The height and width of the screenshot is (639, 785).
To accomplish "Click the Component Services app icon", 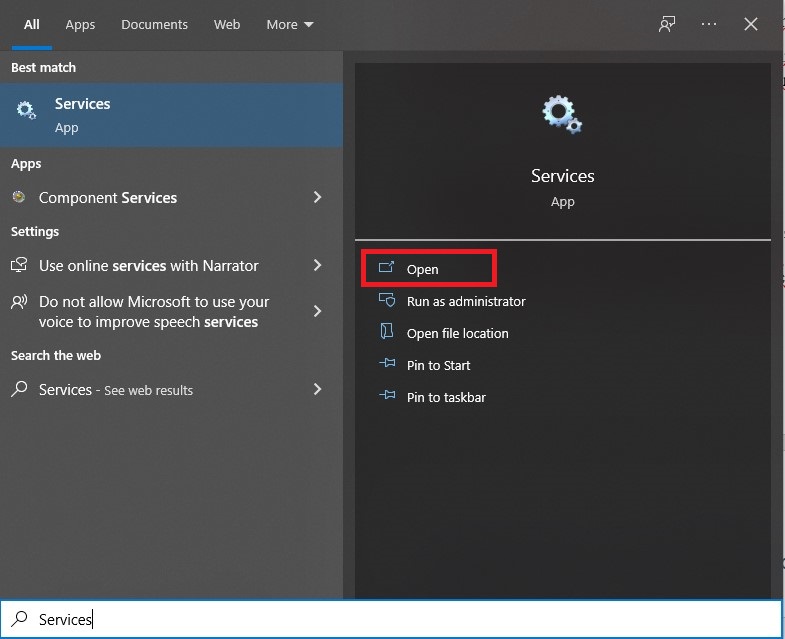I will click(19, 197).
